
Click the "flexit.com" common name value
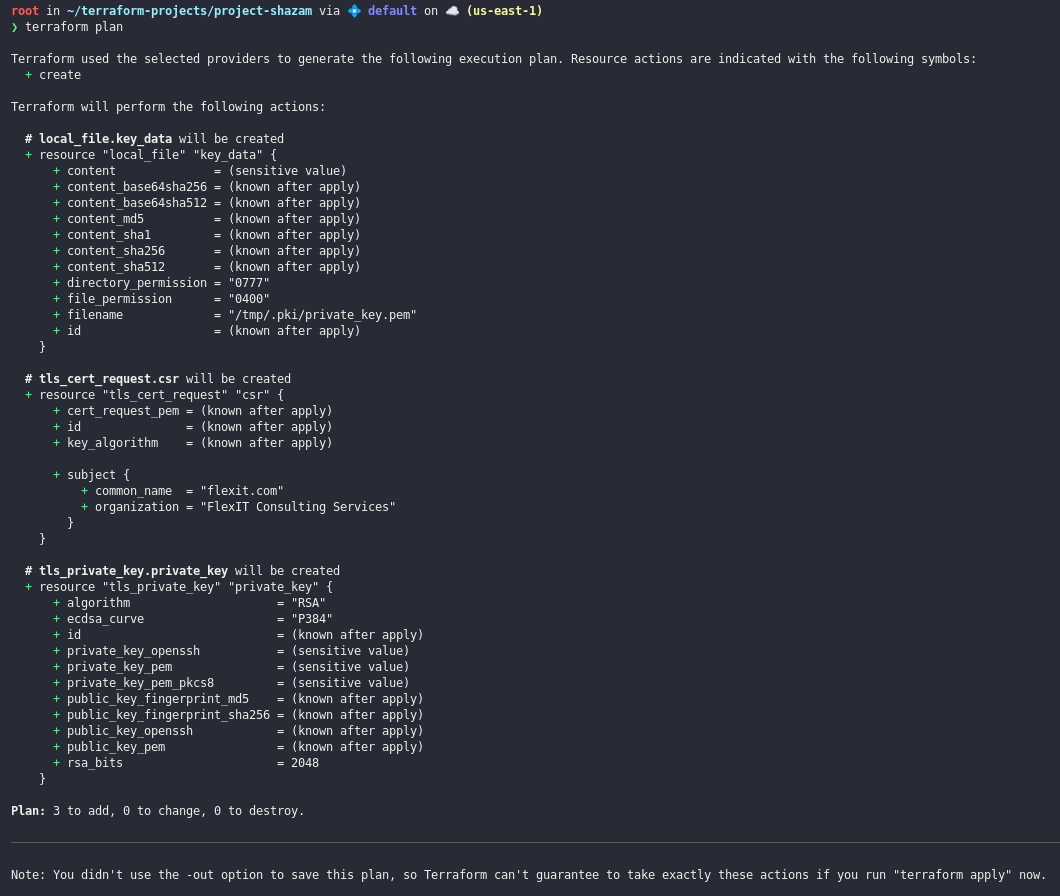[x=242, y=491]
